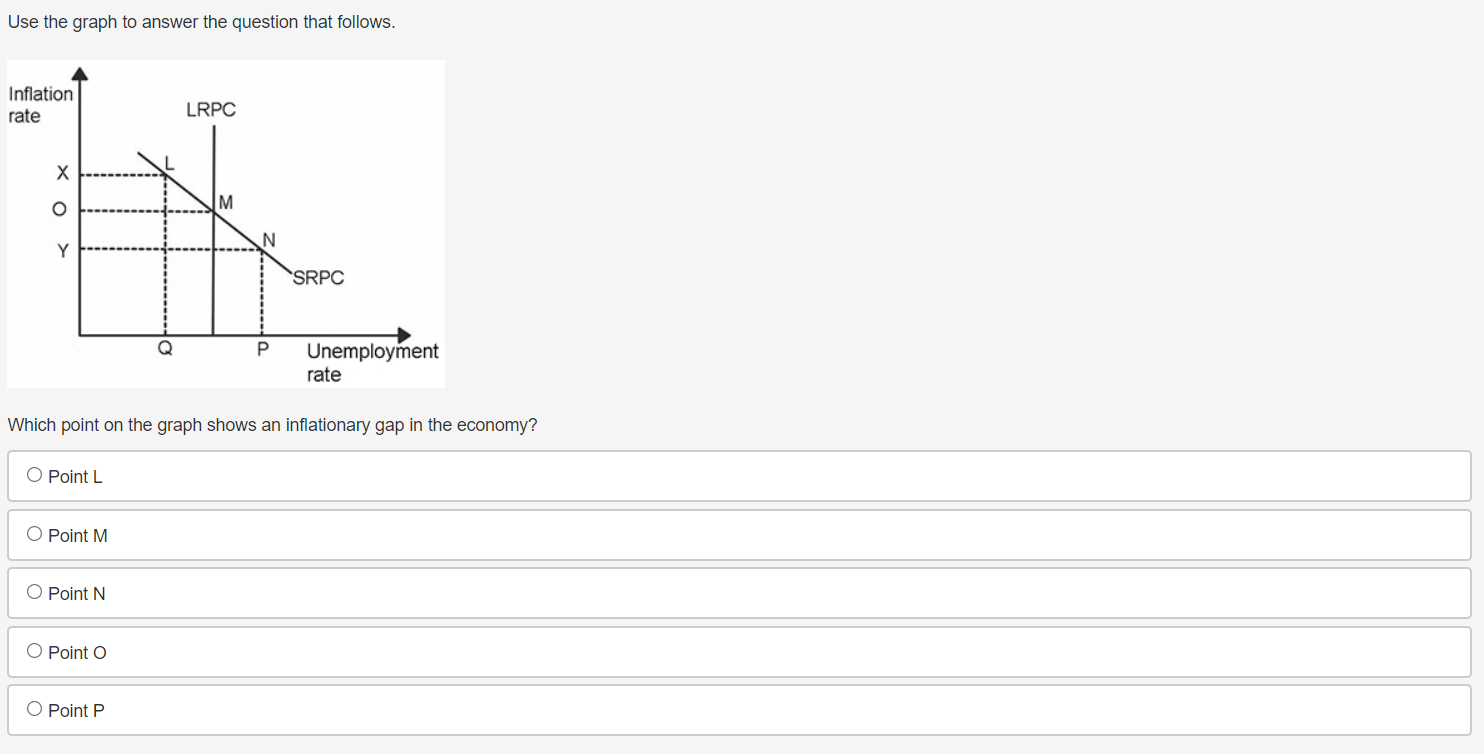Click the Point L answer row
1484x754 pixels.
click(400, 475)
